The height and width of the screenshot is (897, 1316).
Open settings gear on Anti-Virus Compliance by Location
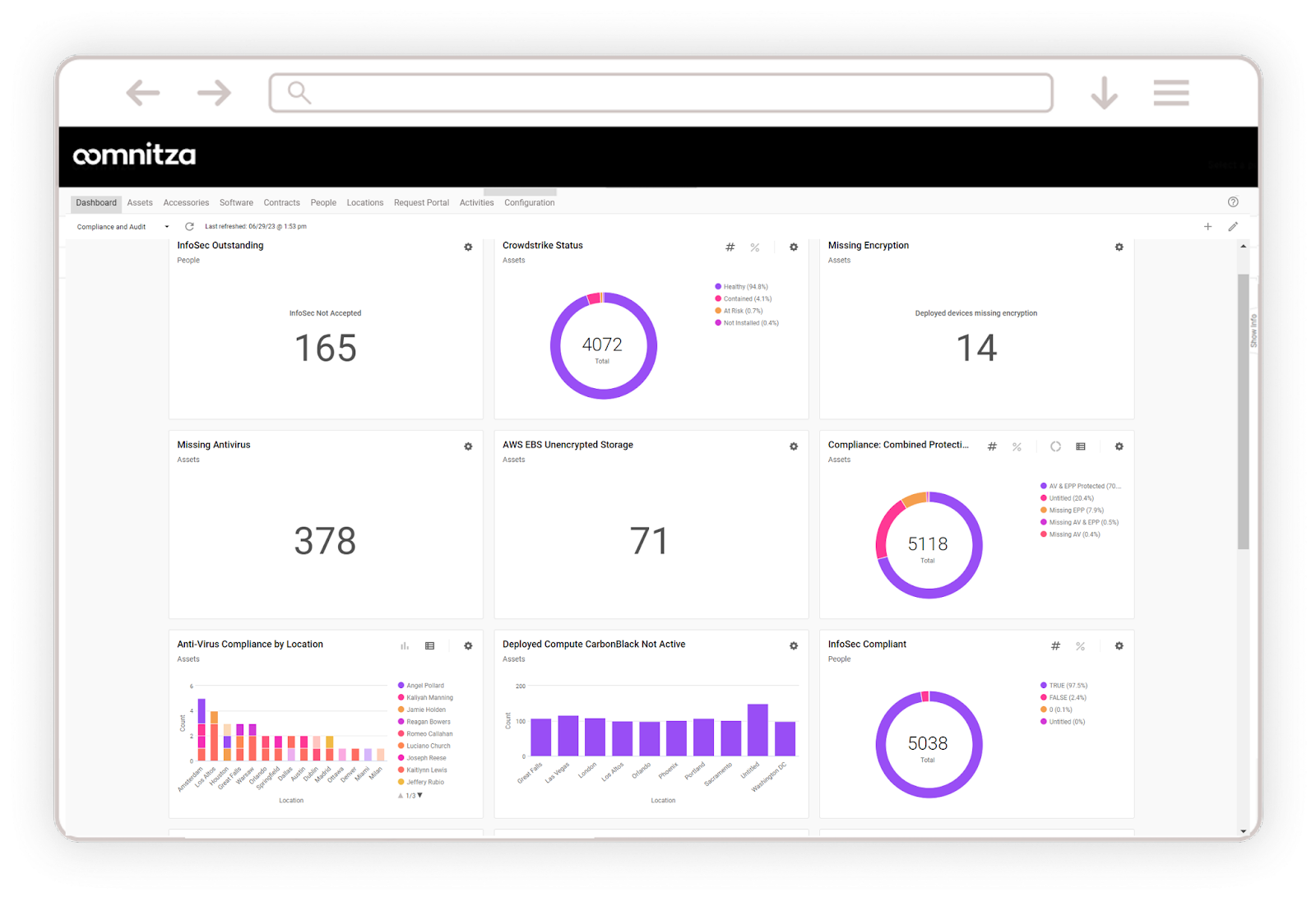click(x=468, y=646)
